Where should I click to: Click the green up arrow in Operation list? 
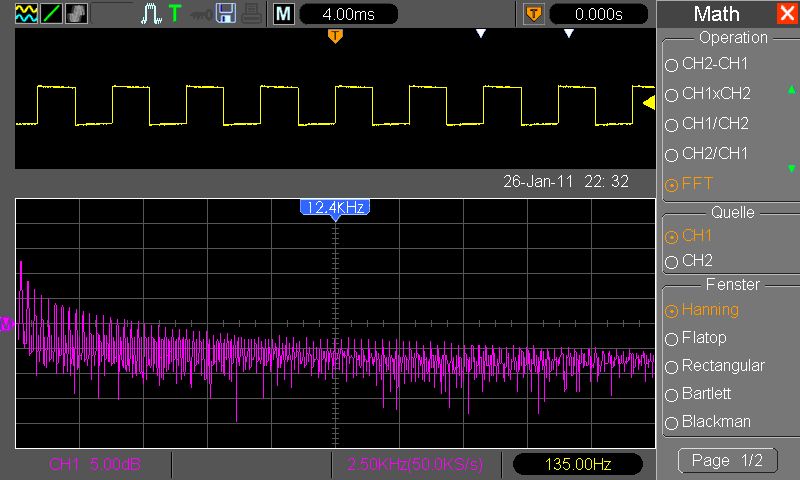point(791,90)
